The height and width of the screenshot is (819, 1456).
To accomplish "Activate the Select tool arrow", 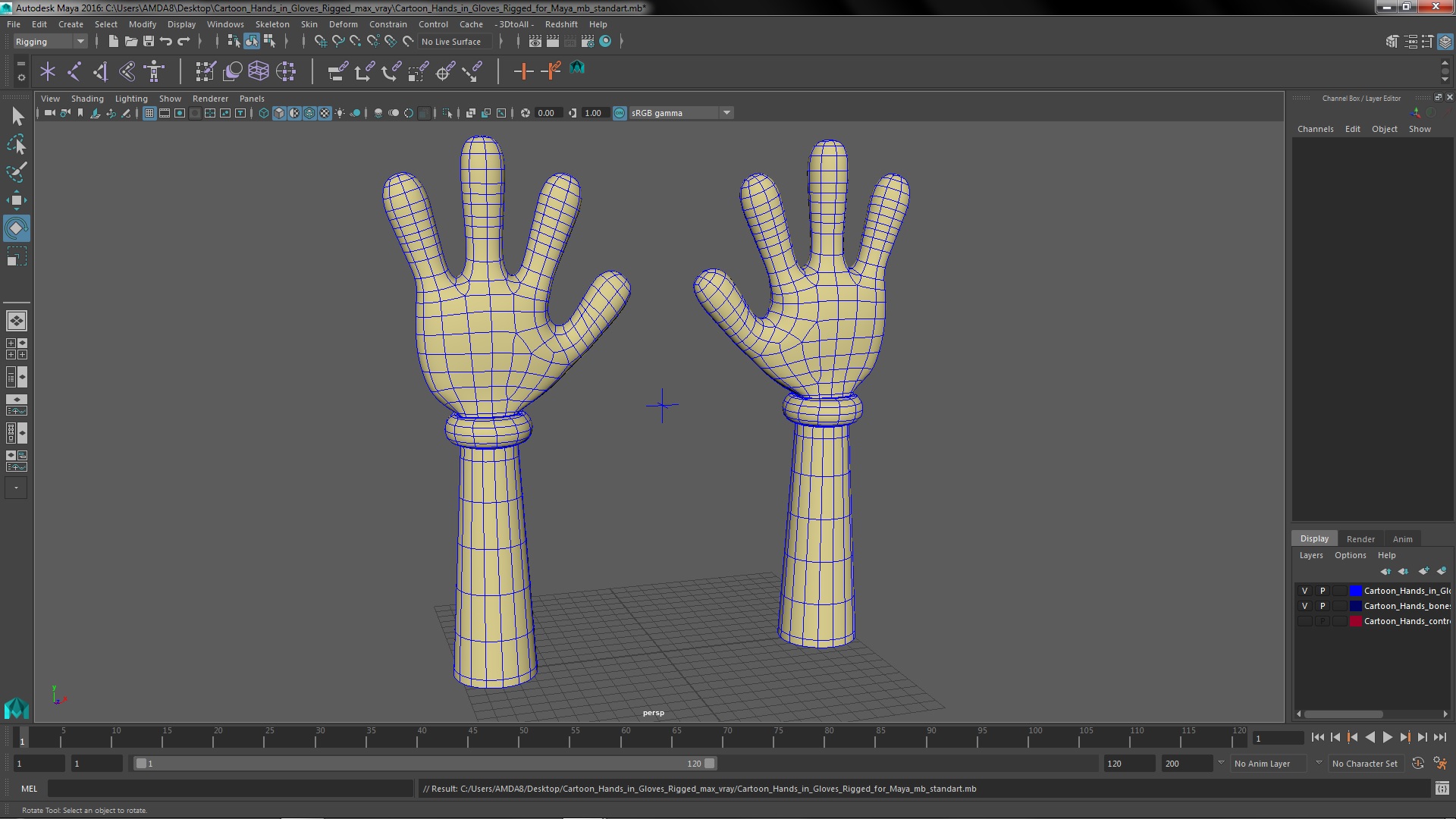I will (17, 116).
